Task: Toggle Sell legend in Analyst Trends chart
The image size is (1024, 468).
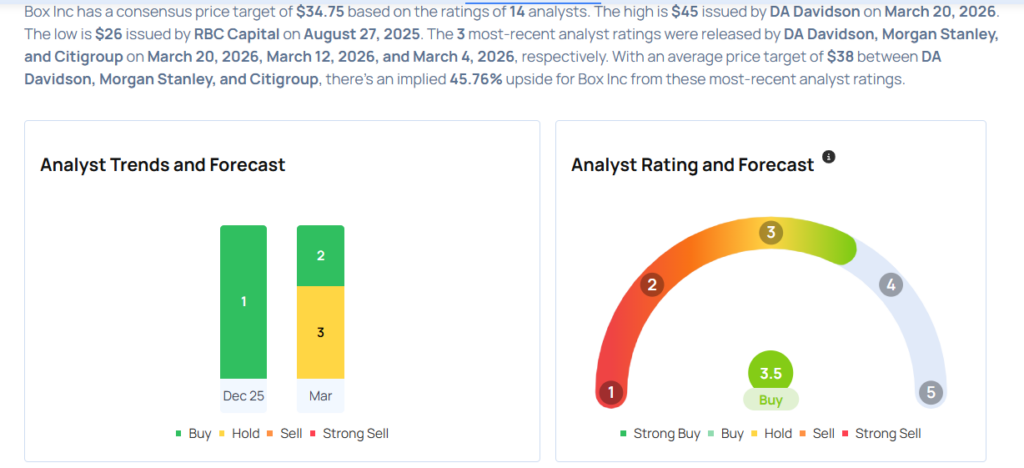Action: pos(285,433)
